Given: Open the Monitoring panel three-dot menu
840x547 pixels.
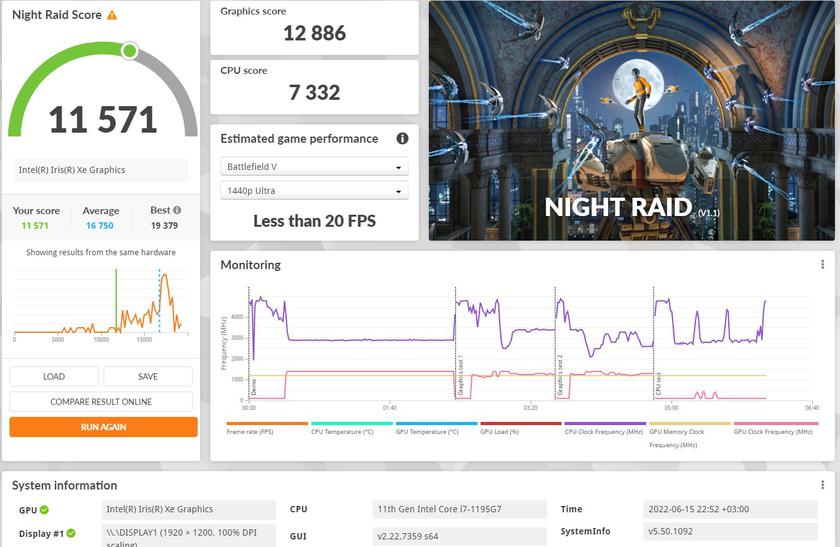Looking at the screenshot, I should click(822, 265).
